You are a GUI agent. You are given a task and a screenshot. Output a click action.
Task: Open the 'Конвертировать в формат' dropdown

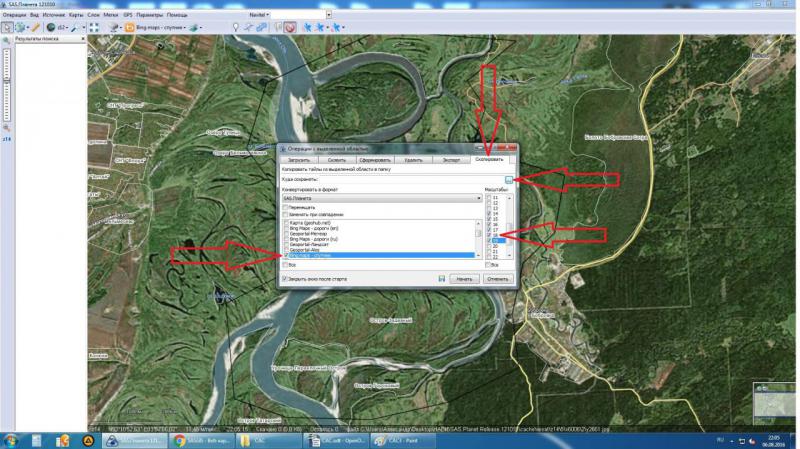(x=382, y=198)
